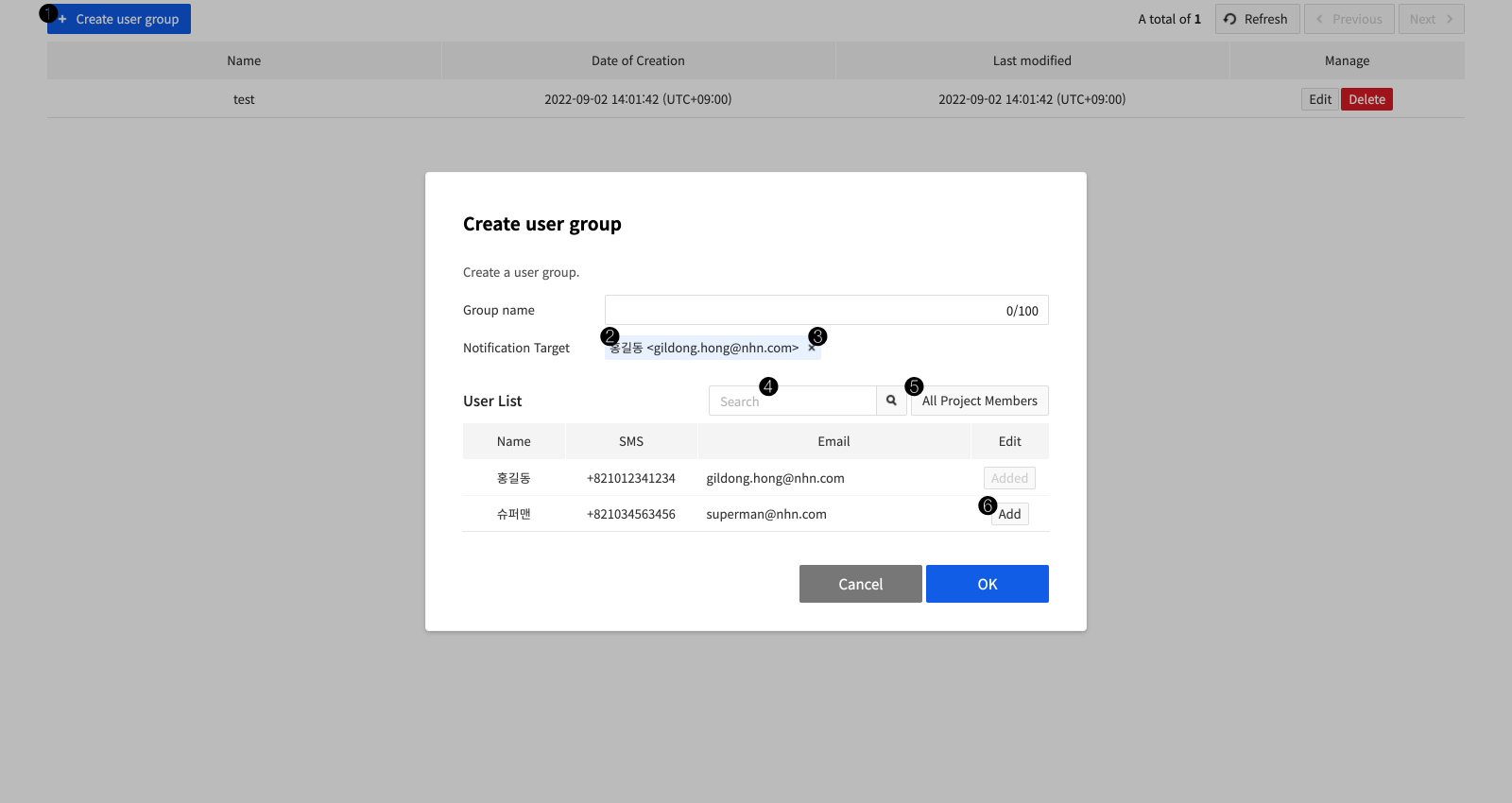This screenshot has height=803, width=1512.
Task: Click the disabled Added button for gildong.hong
Action: click(x=1009, y=478)
